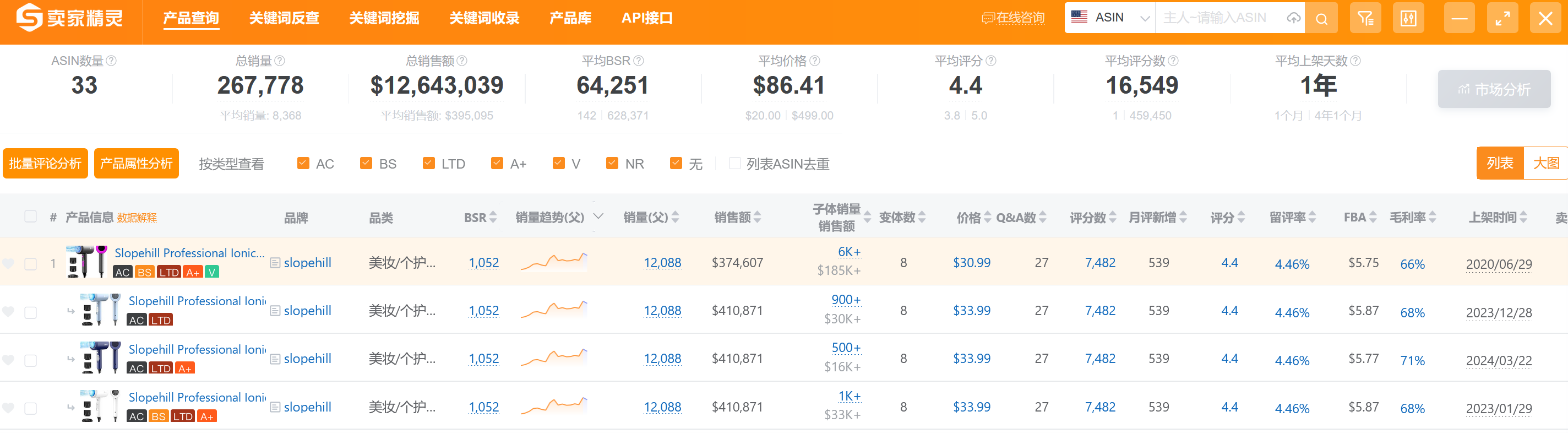Sort by 毛利率 column arrows
1568x433 pixels.
tap(1432, 218)
